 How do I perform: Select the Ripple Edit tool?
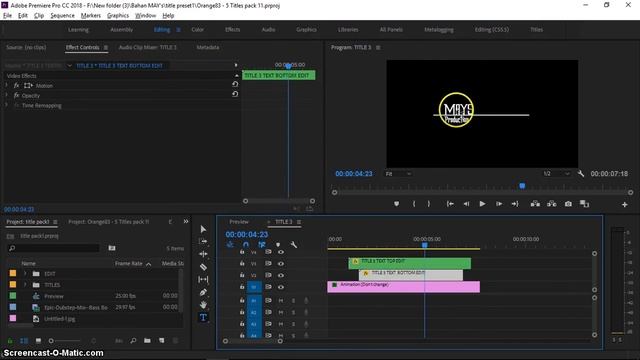(x=203, y=254)
